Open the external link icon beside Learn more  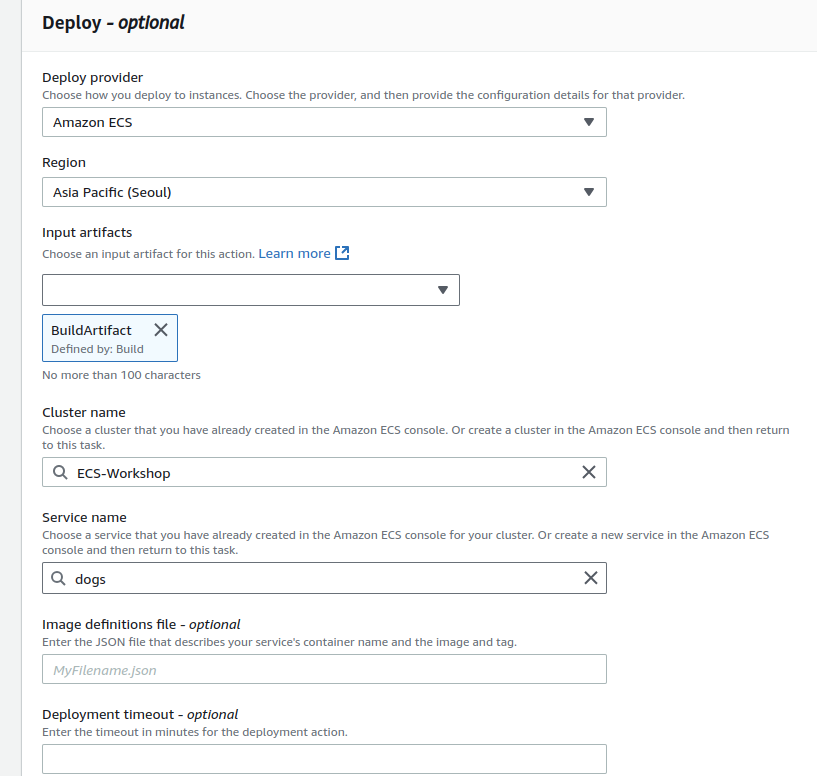(342, 254)
